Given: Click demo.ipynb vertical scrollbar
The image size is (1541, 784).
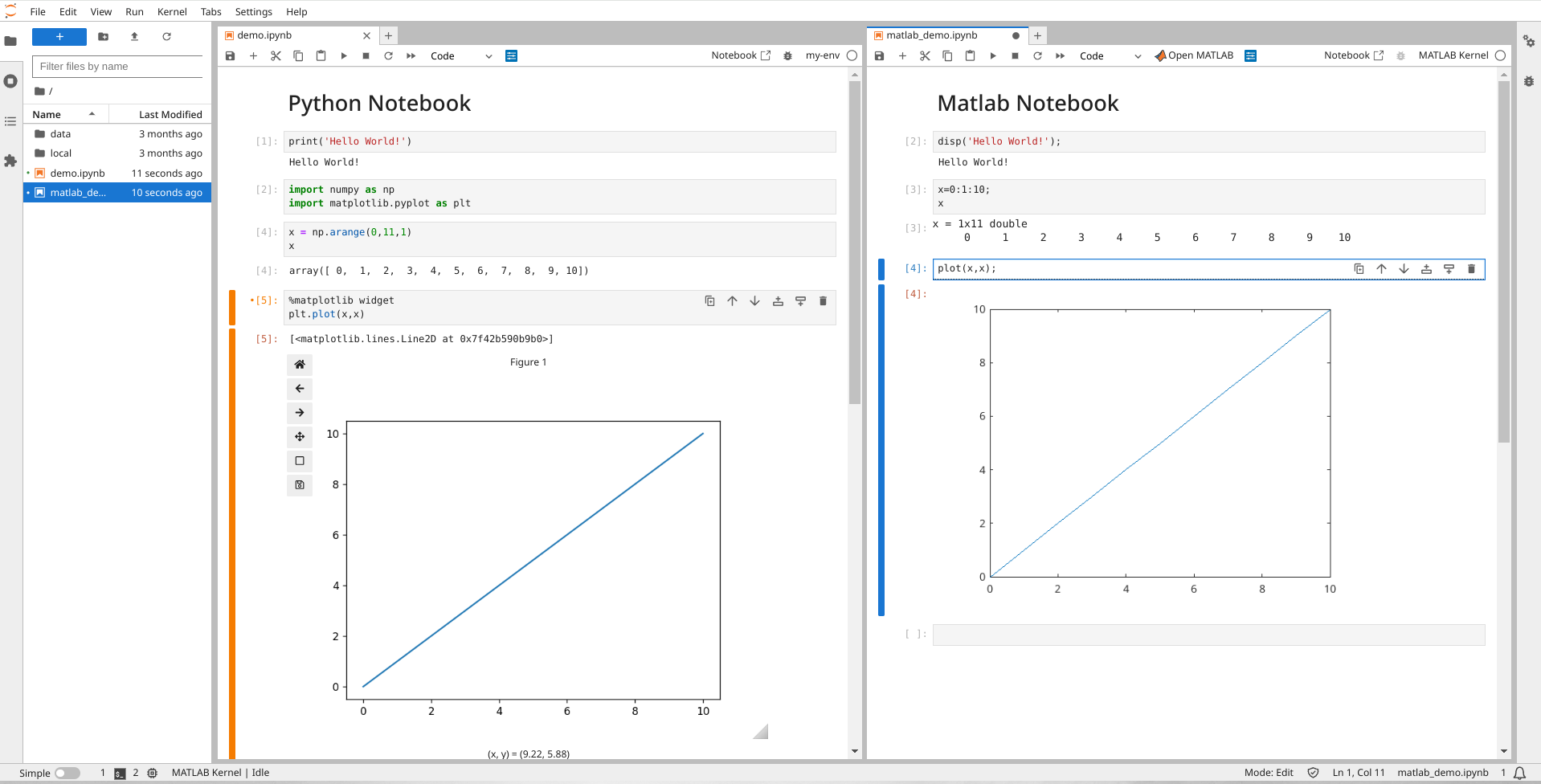Looking at the screenshot, I should point(855,243).
